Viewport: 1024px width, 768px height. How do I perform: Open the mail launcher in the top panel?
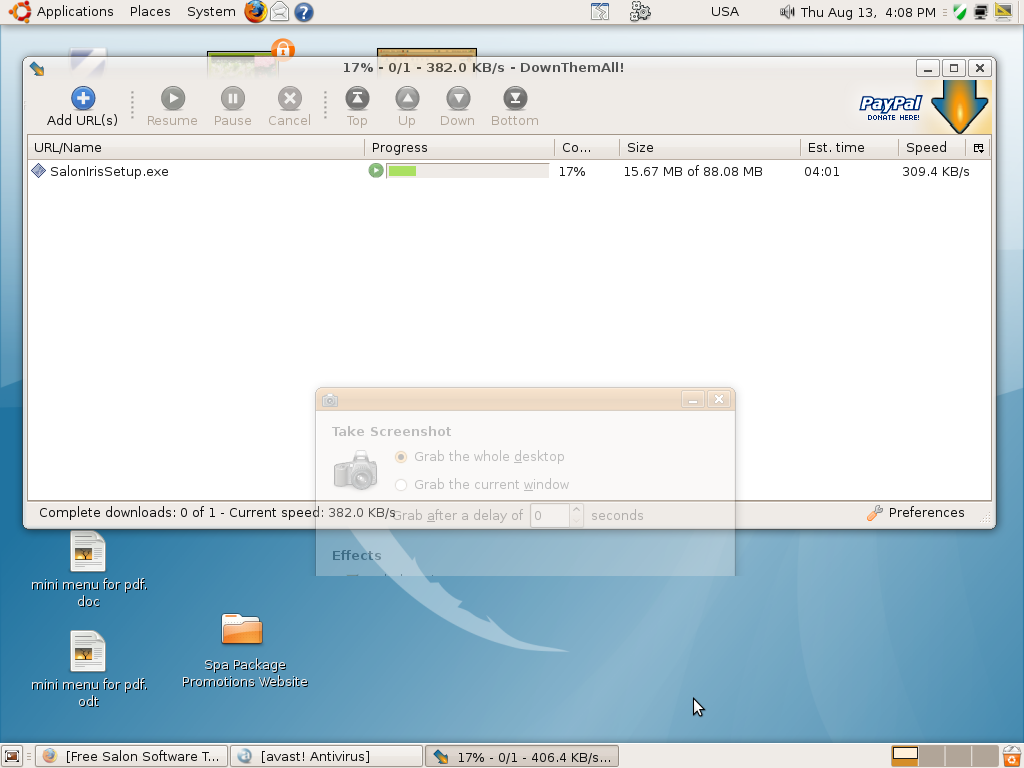[x=280, y=12]
